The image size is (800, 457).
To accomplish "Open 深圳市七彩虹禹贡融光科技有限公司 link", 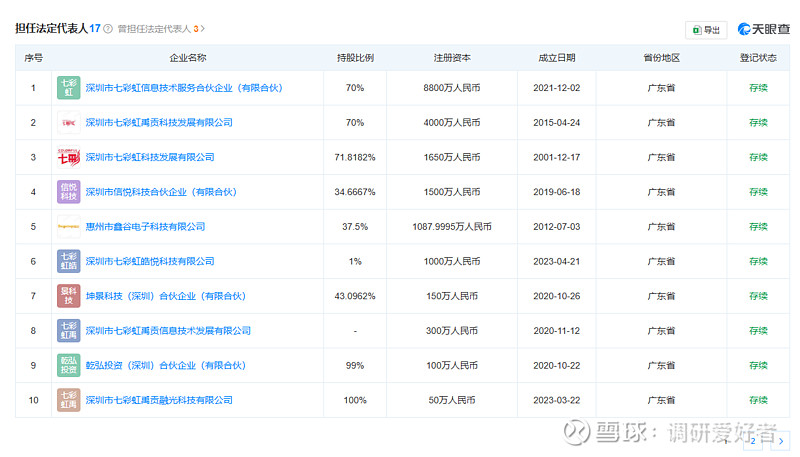I will pyautogui.click(x=159, y=400).
